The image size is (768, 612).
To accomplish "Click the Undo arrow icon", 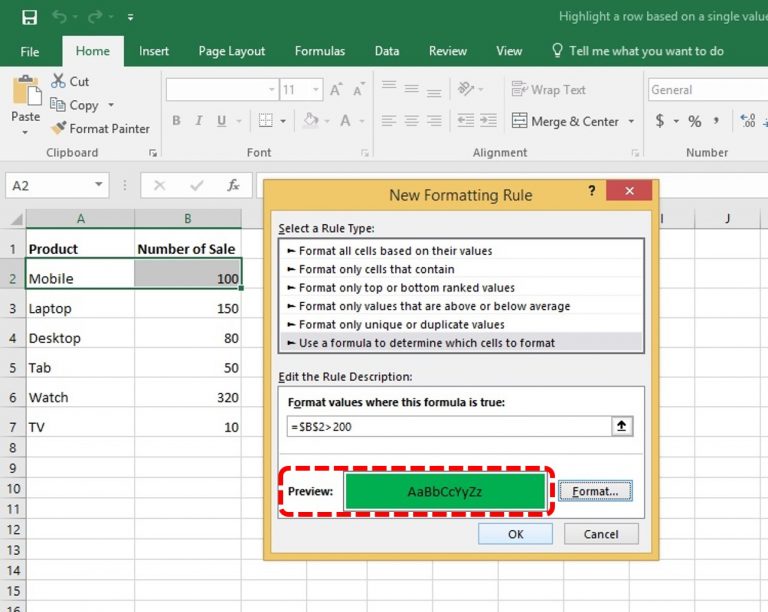I will tap(60, 17).
